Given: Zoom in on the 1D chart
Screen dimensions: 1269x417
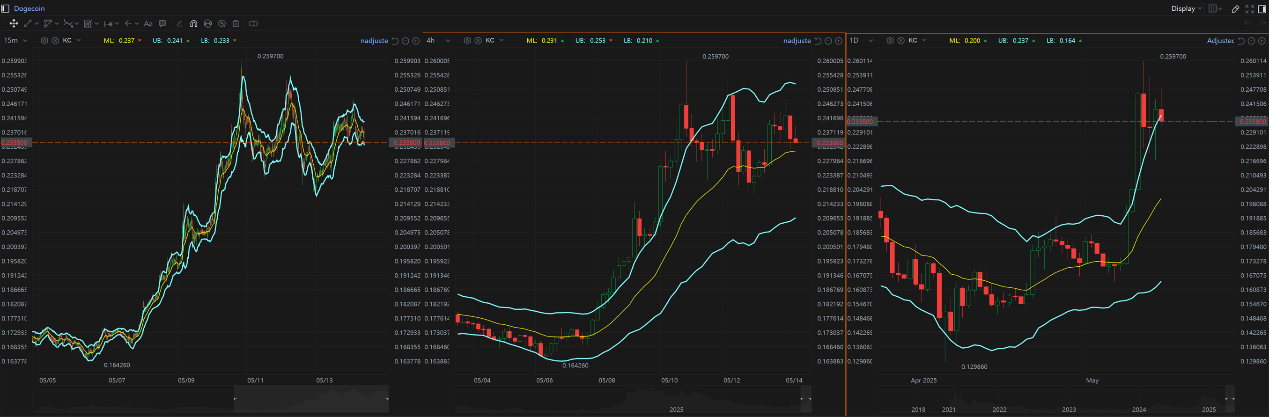Looking at the screenshot, I should click(1261, 40).
